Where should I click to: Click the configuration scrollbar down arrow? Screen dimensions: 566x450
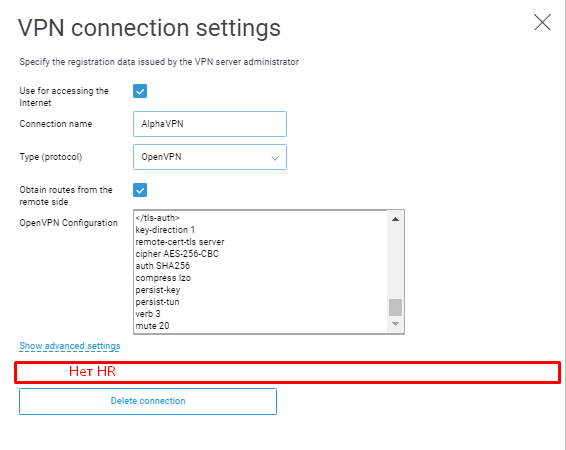click(x=395, y=324)
